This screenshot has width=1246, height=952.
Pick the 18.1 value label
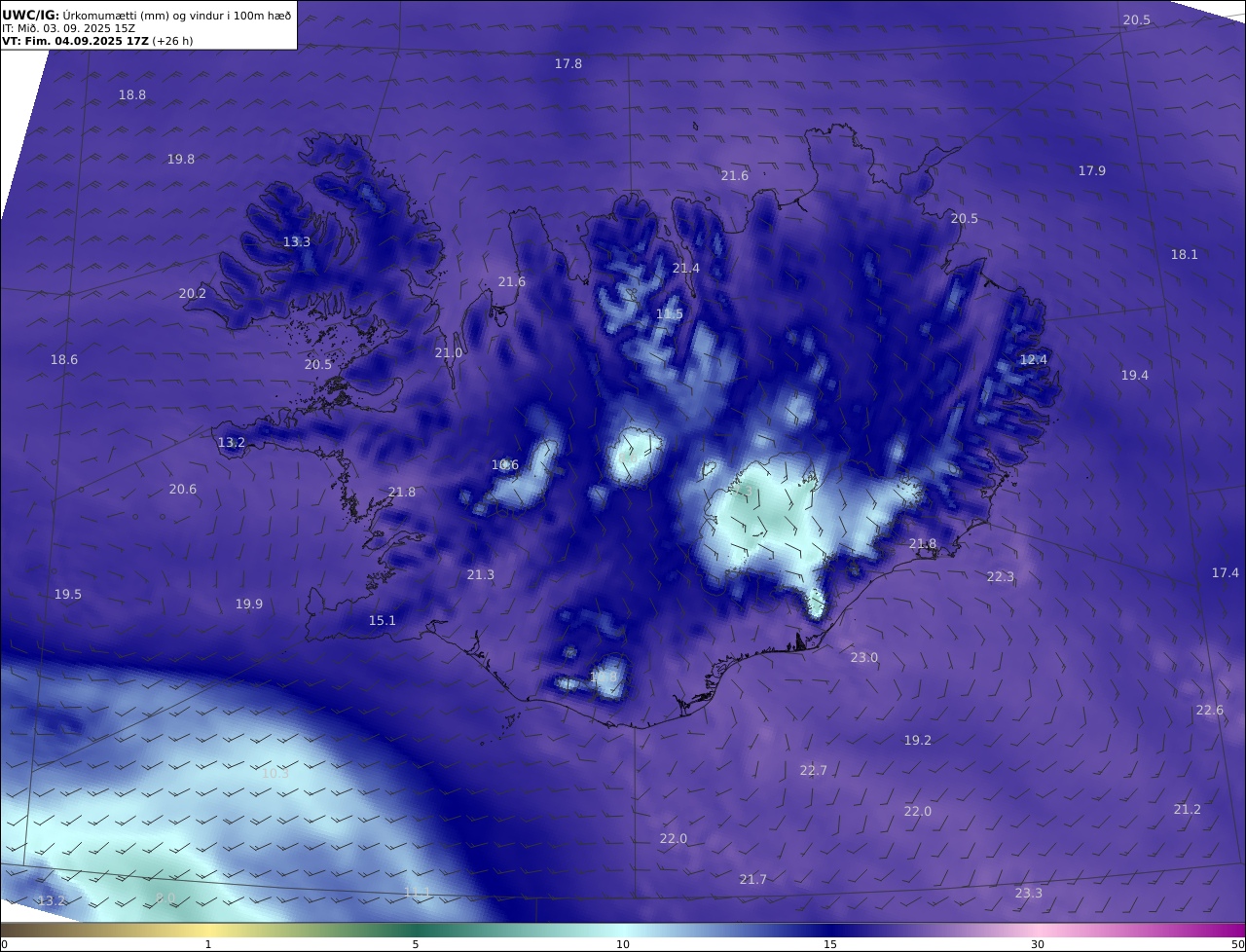1185,255
